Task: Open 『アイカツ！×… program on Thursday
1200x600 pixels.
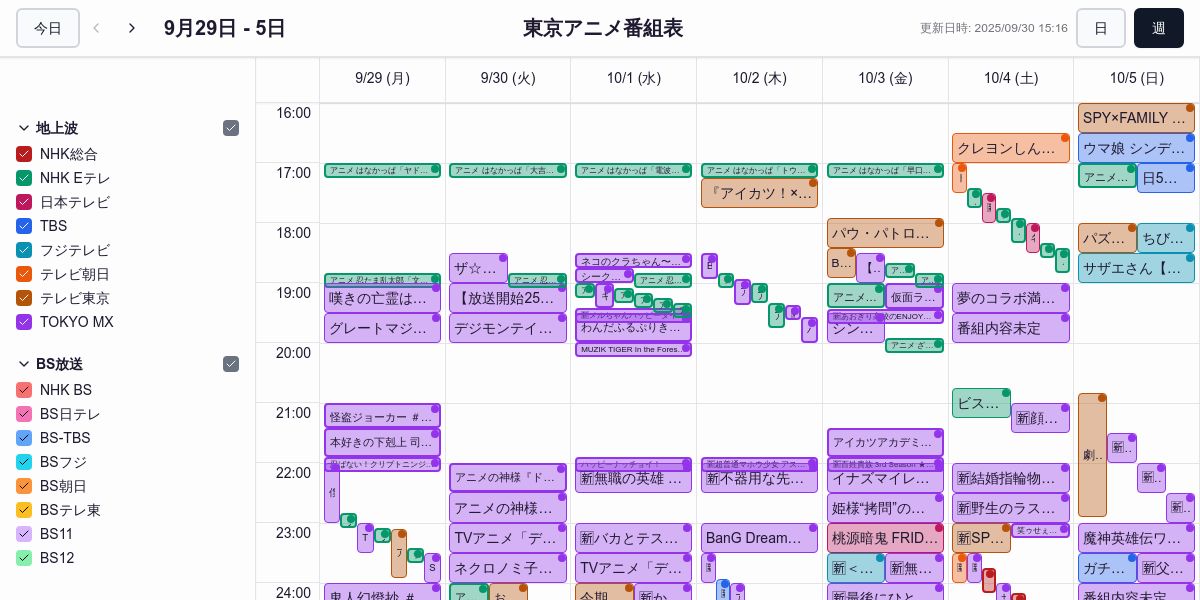Action: click(x=759, y=193)
